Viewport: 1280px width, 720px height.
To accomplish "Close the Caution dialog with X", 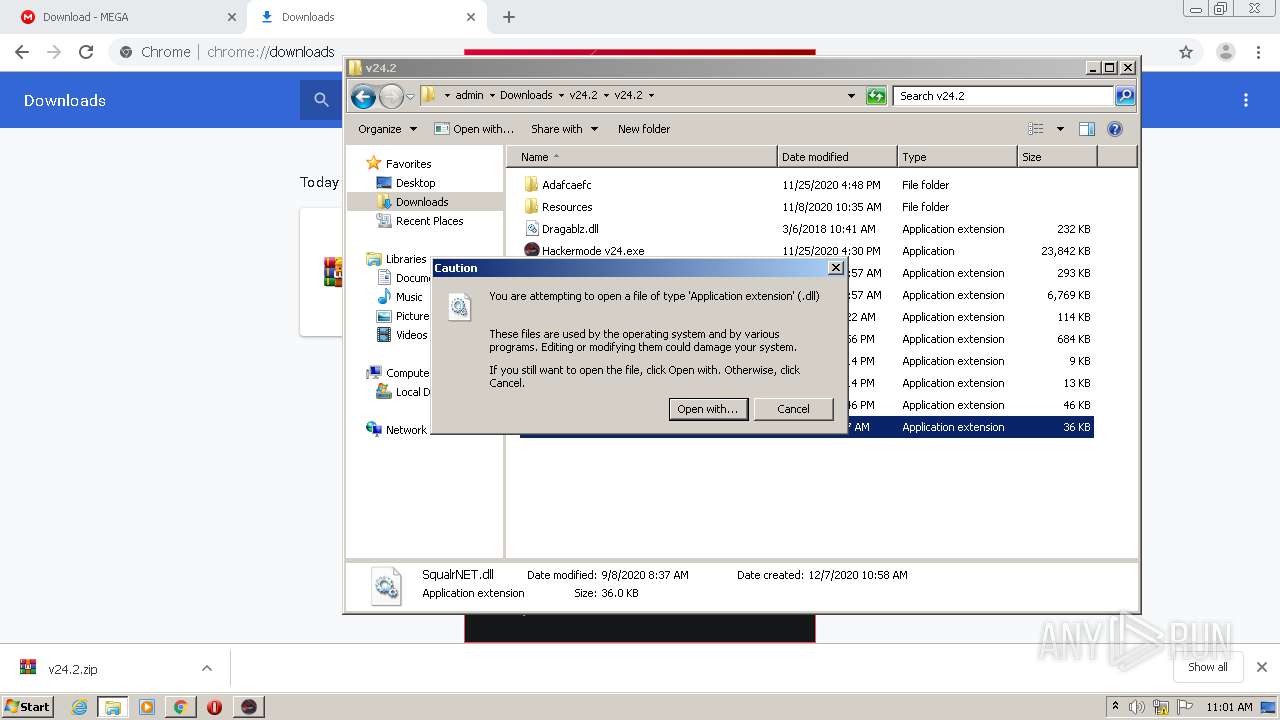I will tap(836, 268).
